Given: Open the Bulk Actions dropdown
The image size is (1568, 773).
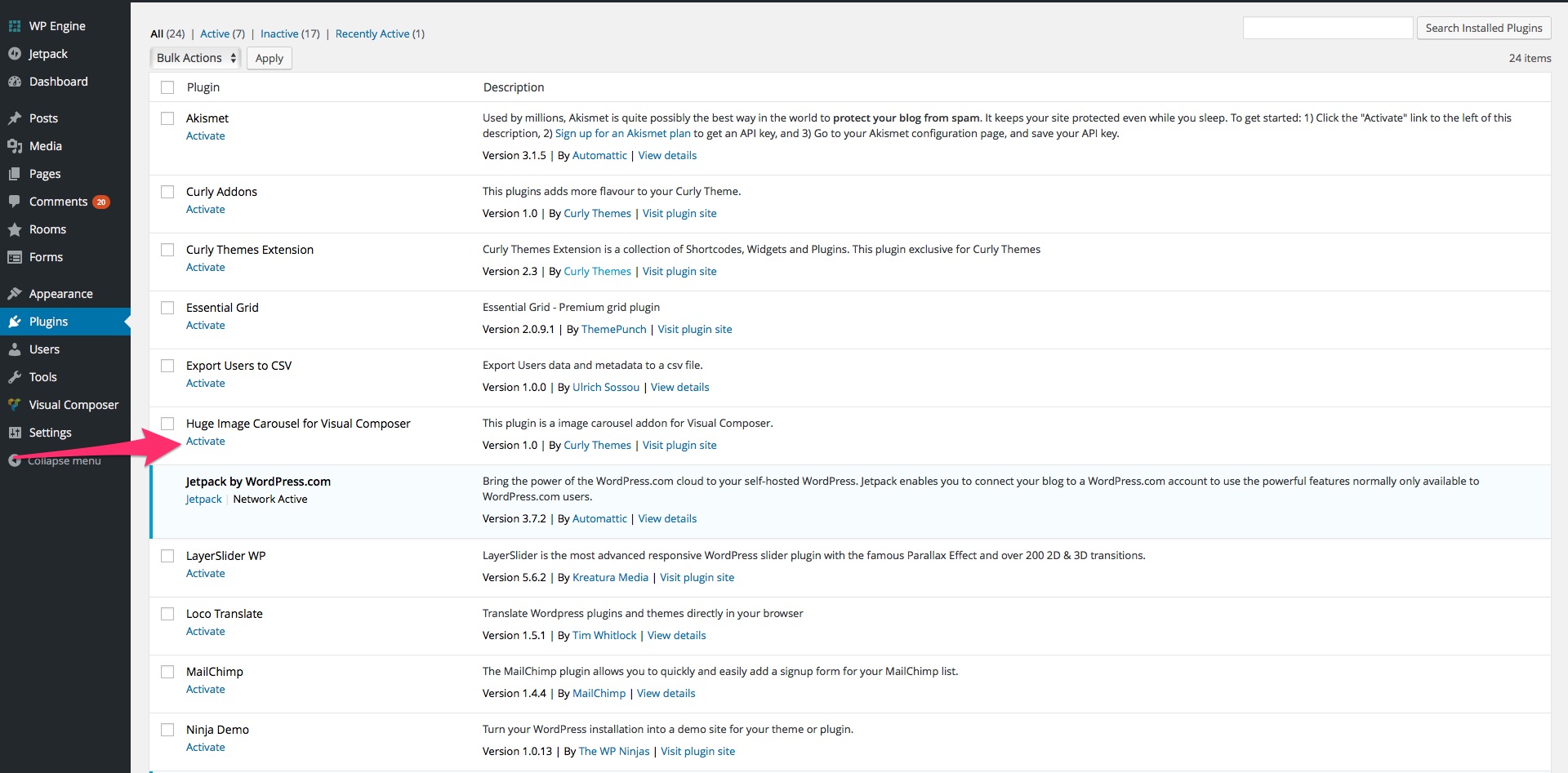Looking at the screenshot, I should (196, 58).
